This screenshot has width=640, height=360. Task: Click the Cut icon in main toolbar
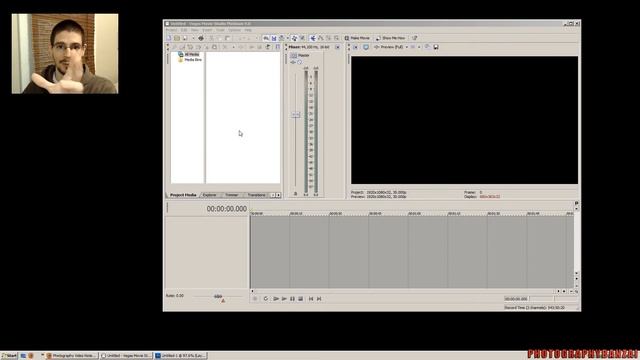coord(211,38)
